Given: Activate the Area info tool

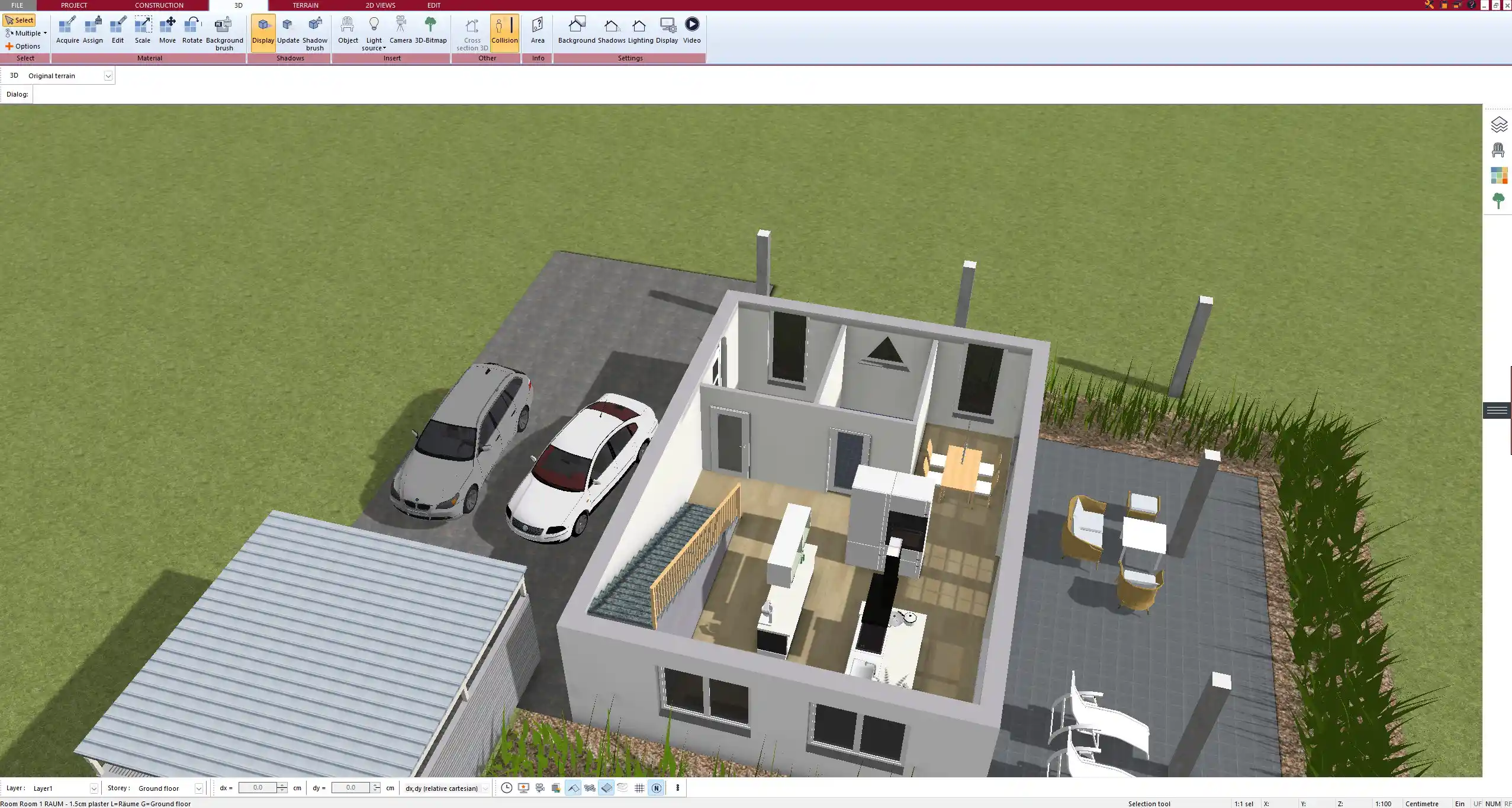Looking at the screenshot, I should [x=537, y=30].
